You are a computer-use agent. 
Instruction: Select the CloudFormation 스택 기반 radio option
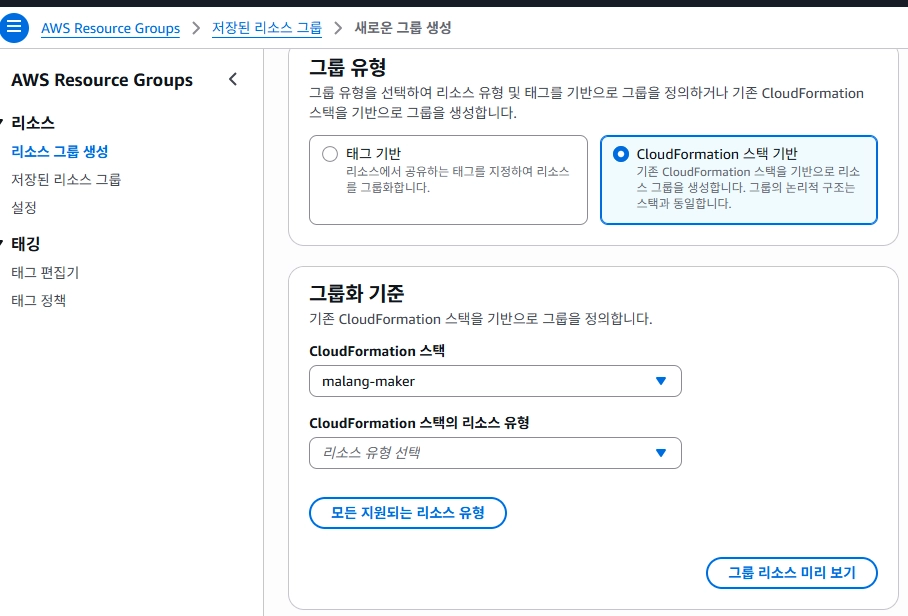620,154
